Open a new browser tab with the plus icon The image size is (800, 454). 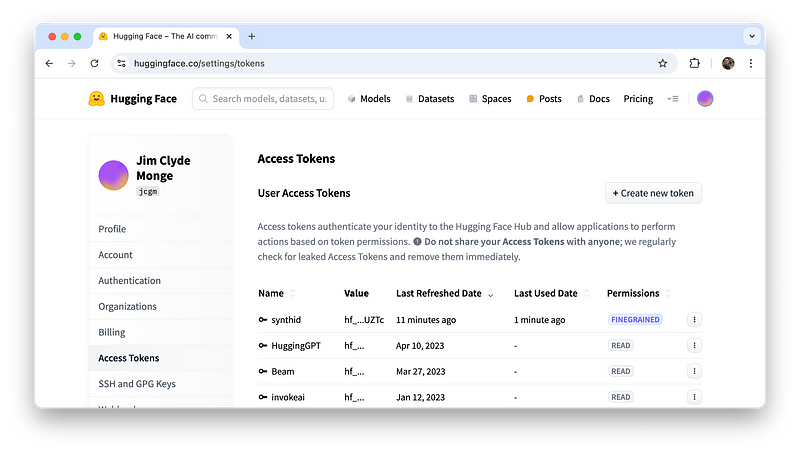click(252, 36)
